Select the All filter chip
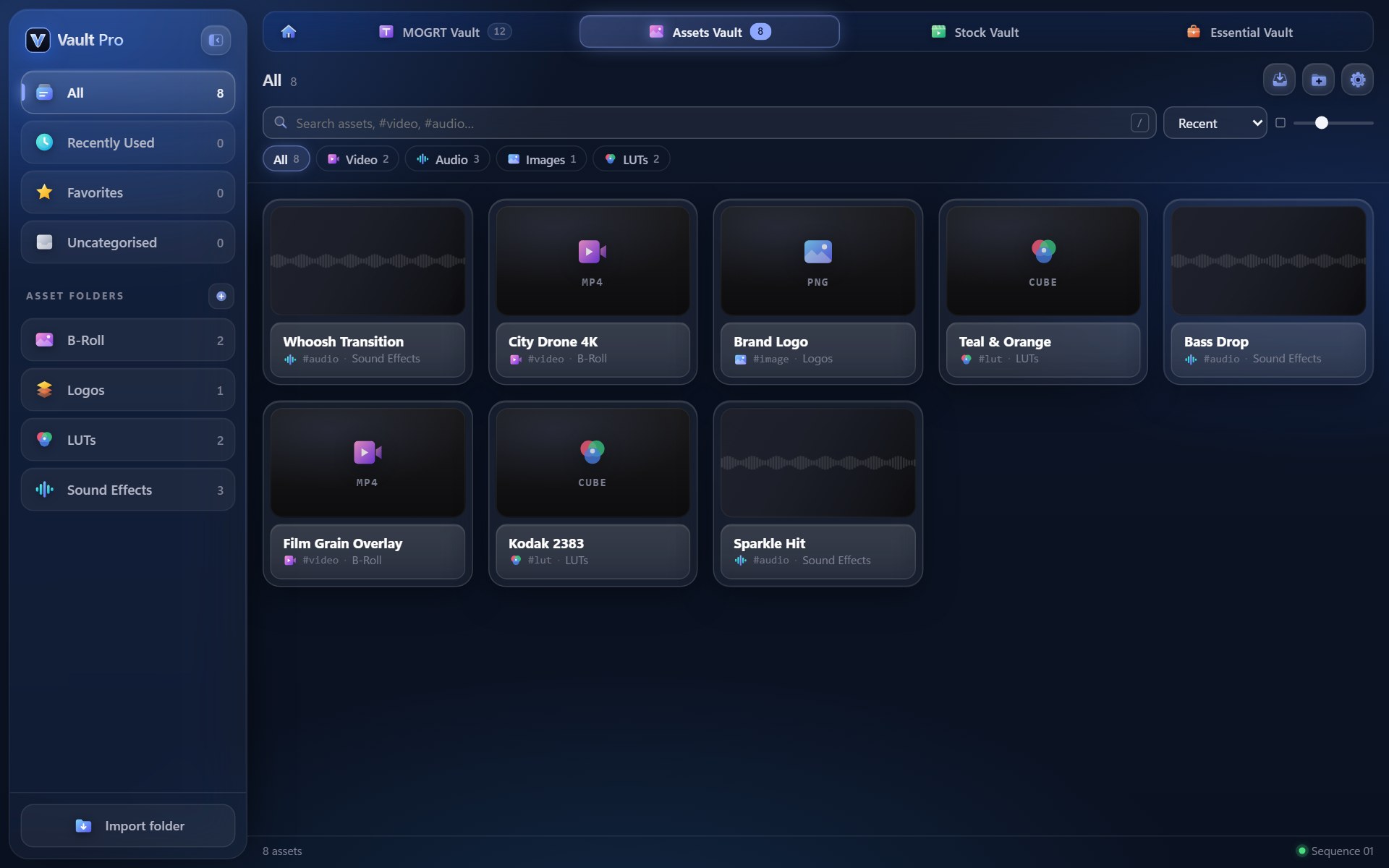Viewport: 1389px width, 868px height. coord(286,159)
